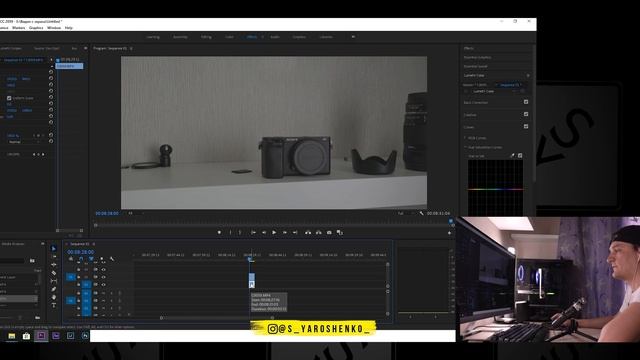Play the sequence in Program monitor
The height and width of the screenshot is (360, 640).
[x=274, y=232]
